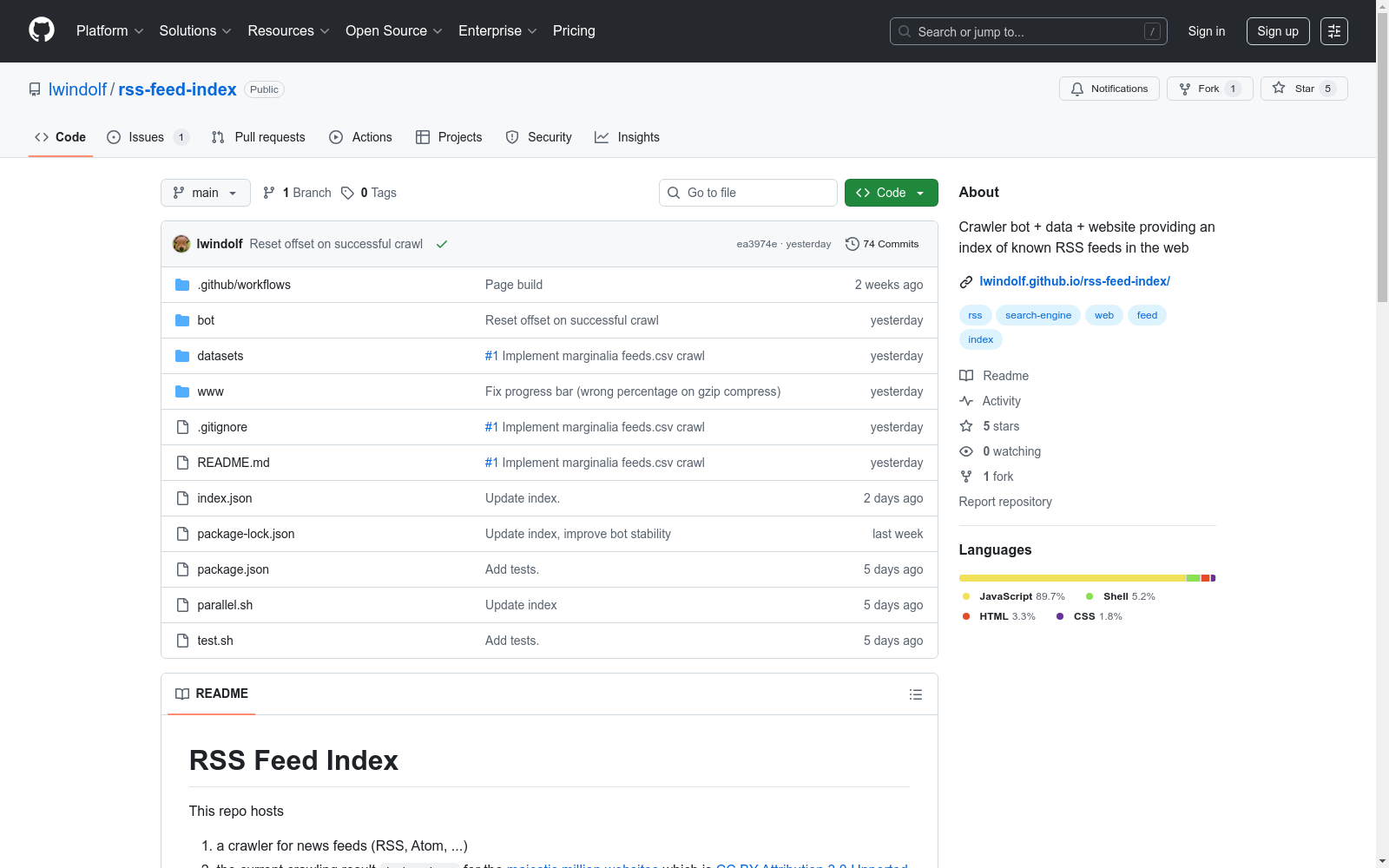Click folder icon for www directory

pyautogui.click(x=182, y=391)
